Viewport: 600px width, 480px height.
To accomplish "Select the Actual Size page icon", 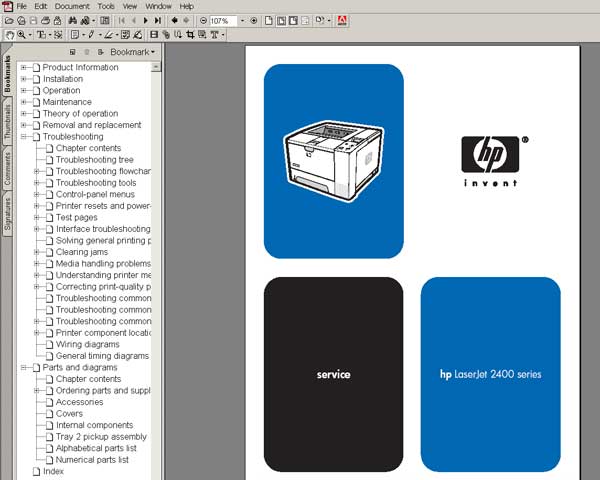I will coord(269,21).
